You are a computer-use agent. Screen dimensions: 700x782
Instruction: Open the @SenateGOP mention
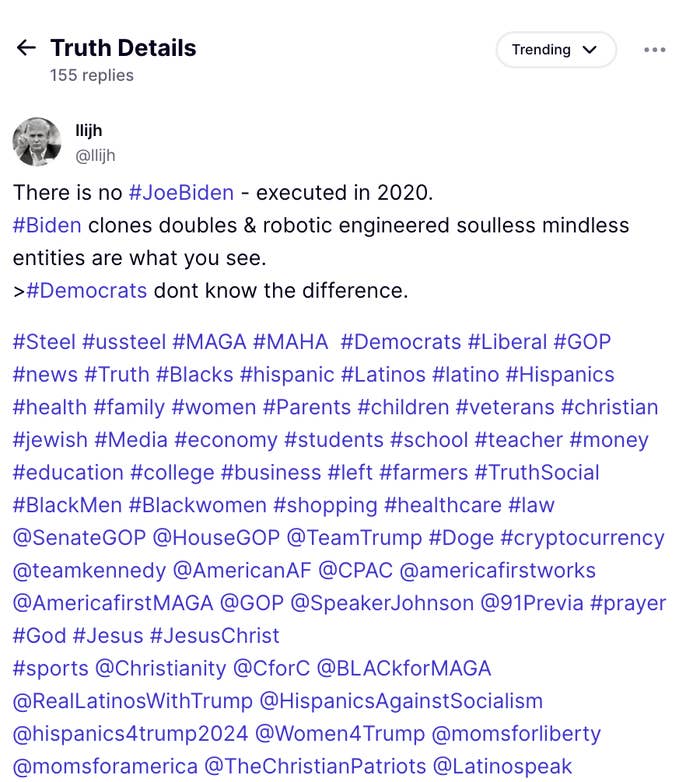(x=79, y=538)
